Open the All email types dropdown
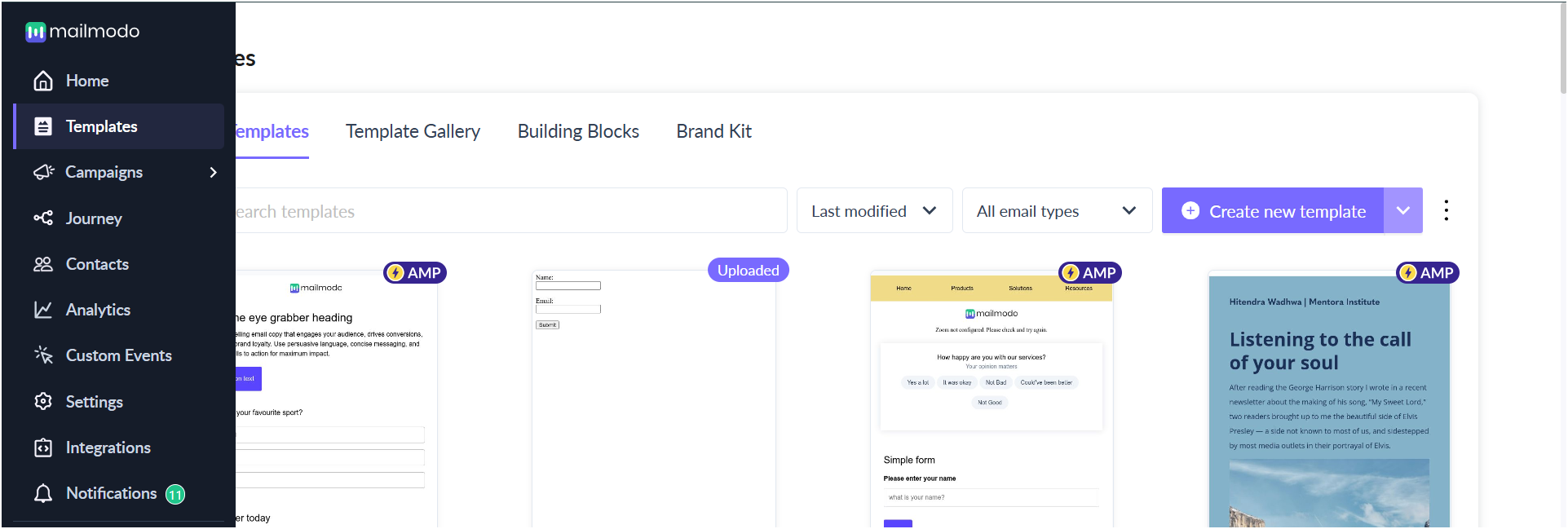Image resolution: width=1568 pixels, height=529 pixels. point(1057,210)
